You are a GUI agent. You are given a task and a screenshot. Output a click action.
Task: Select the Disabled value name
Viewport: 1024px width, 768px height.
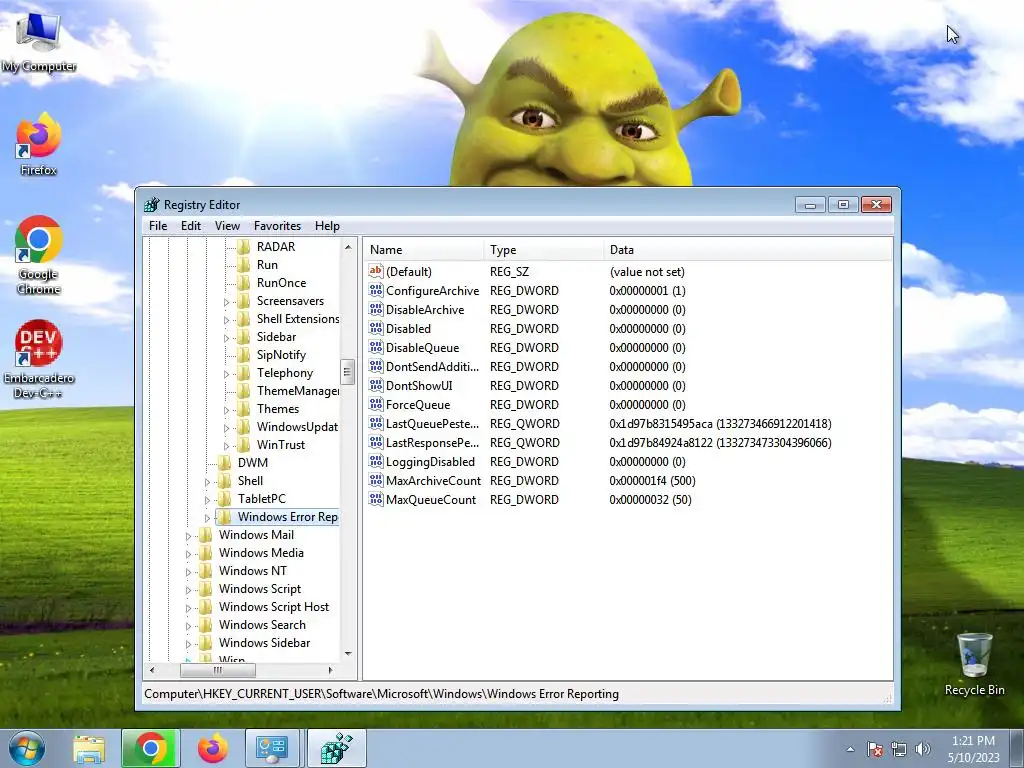[x=408, y=328]
